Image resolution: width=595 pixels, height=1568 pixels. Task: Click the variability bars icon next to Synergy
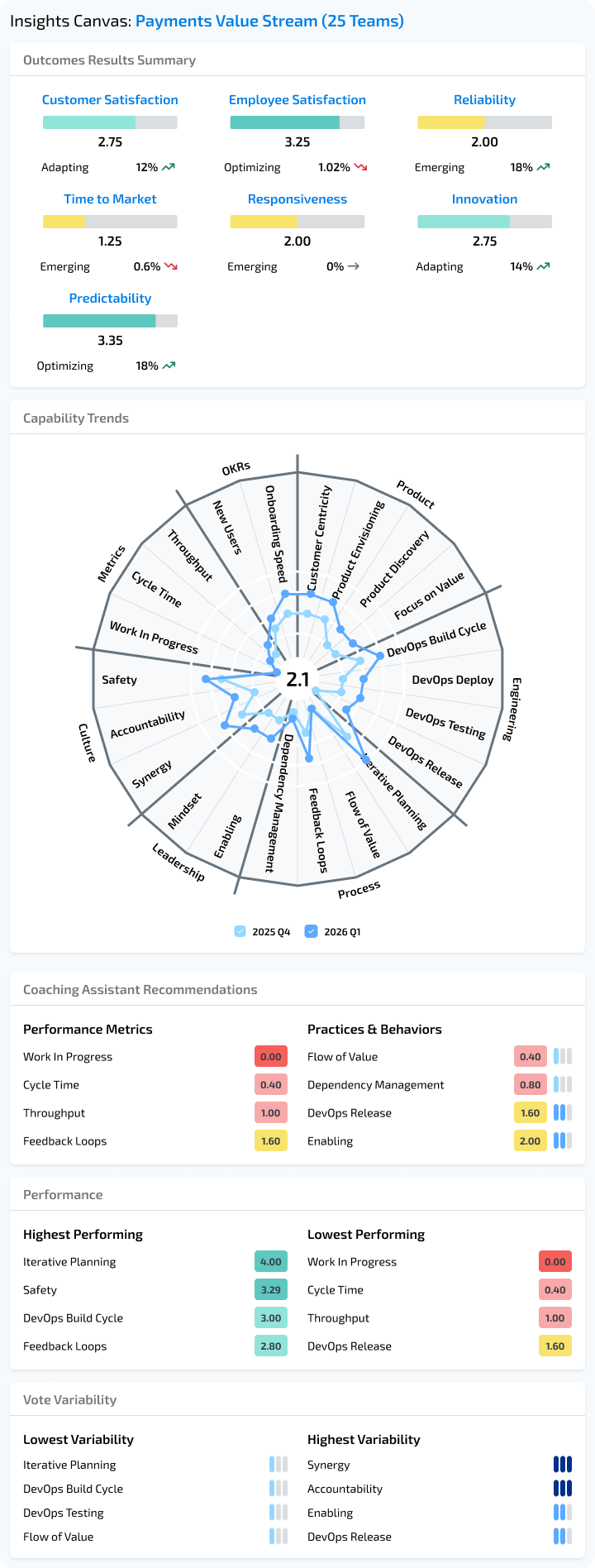[x=563, y=1465]
